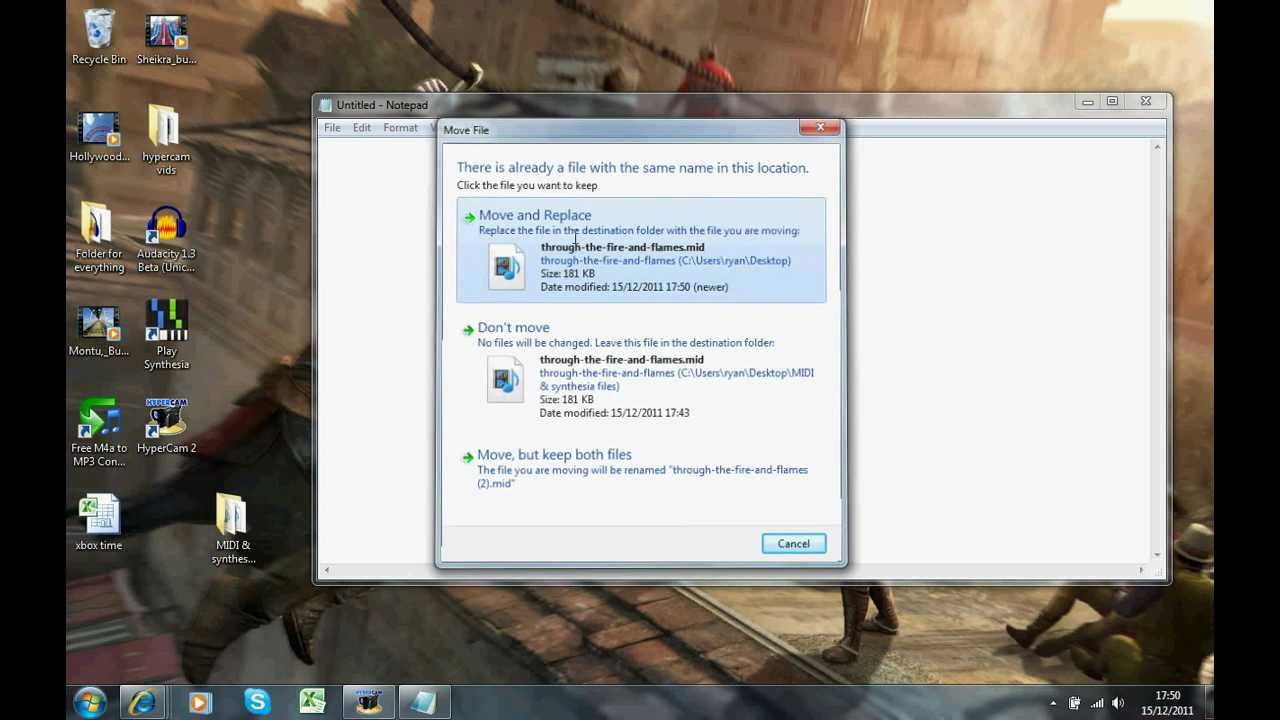Select the Play Synthesia shortcut
The image size is (1280, 720).
click(x=166, y=335)
